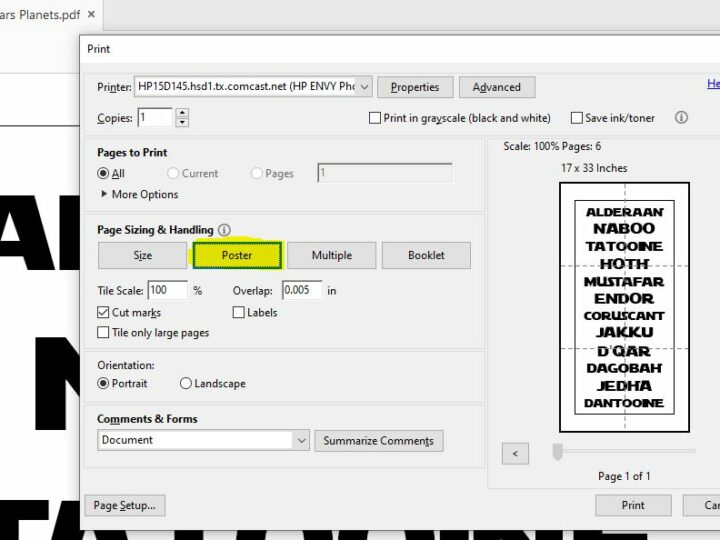
Task: Increase copies with the spinner up arrow
Action: [181, 113]
